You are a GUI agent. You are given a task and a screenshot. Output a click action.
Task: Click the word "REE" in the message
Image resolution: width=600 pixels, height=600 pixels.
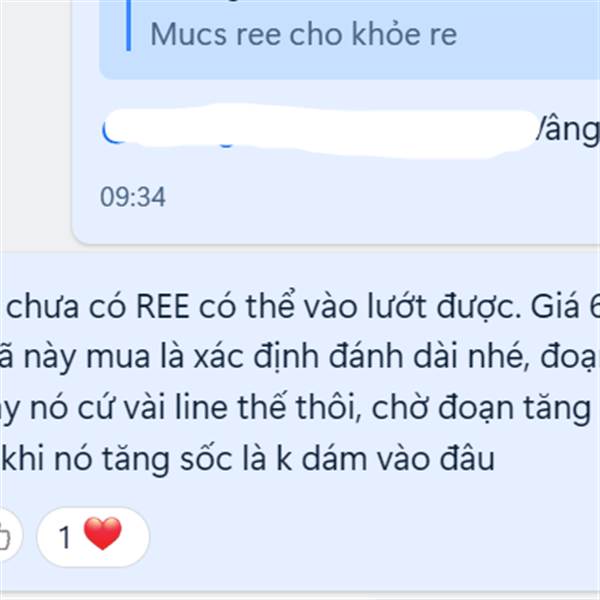click(x=163, y=307)
